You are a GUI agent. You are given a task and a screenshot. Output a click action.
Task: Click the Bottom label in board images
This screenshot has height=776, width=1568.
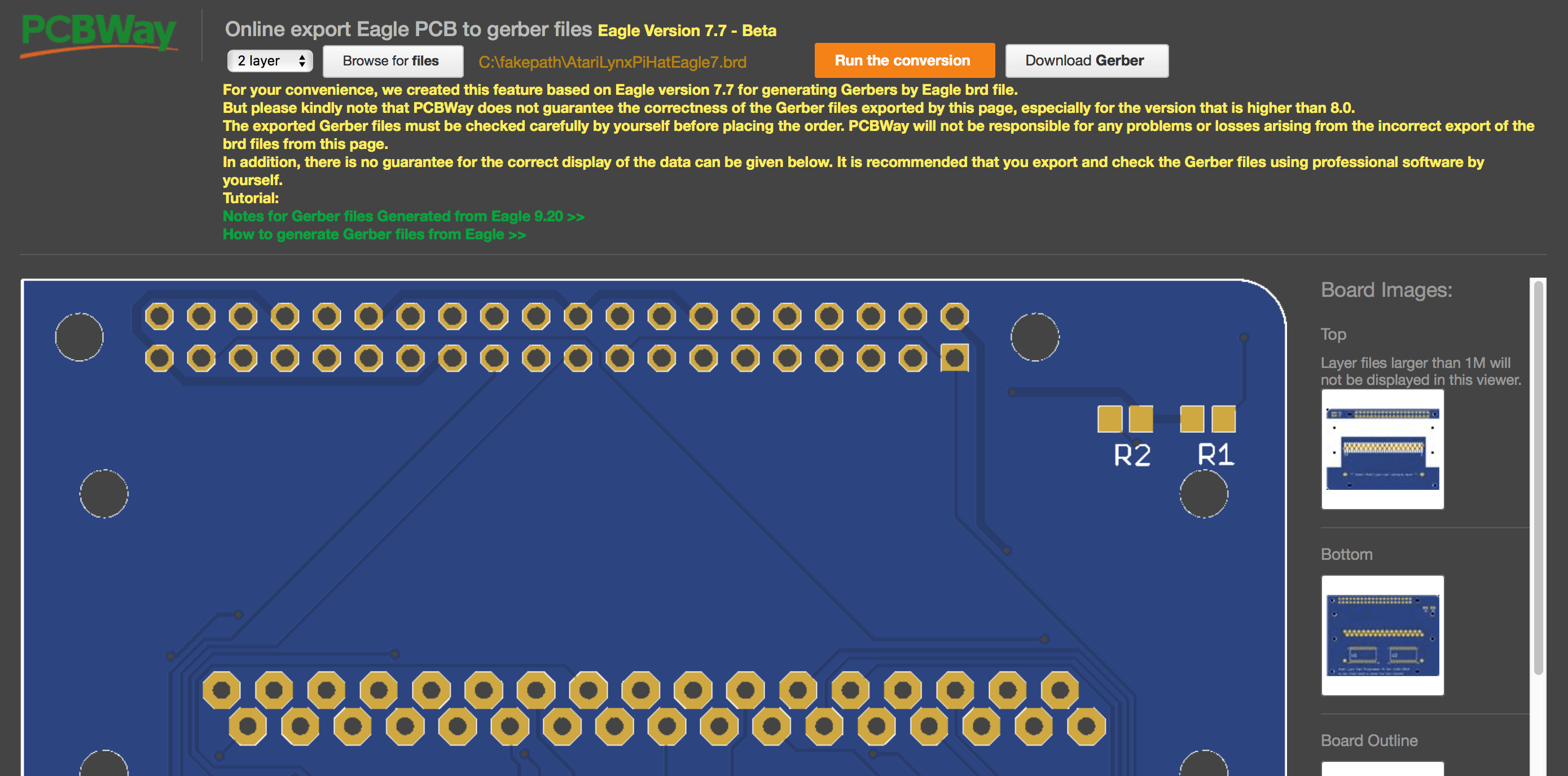[1346, 554]
